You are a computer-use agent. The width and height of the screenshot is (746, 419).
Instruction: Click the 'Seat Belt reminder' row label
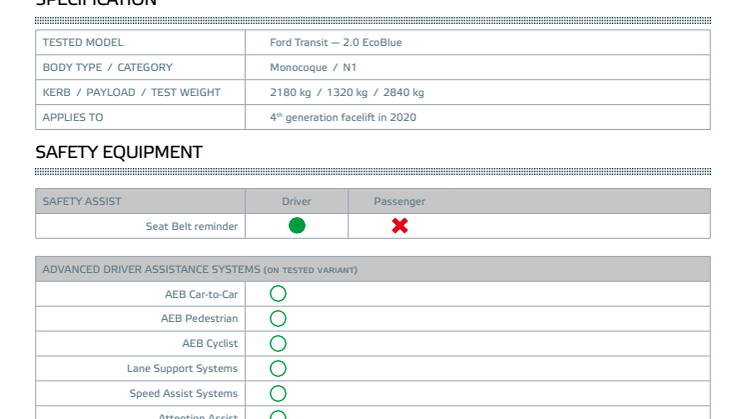pos(192,226)
